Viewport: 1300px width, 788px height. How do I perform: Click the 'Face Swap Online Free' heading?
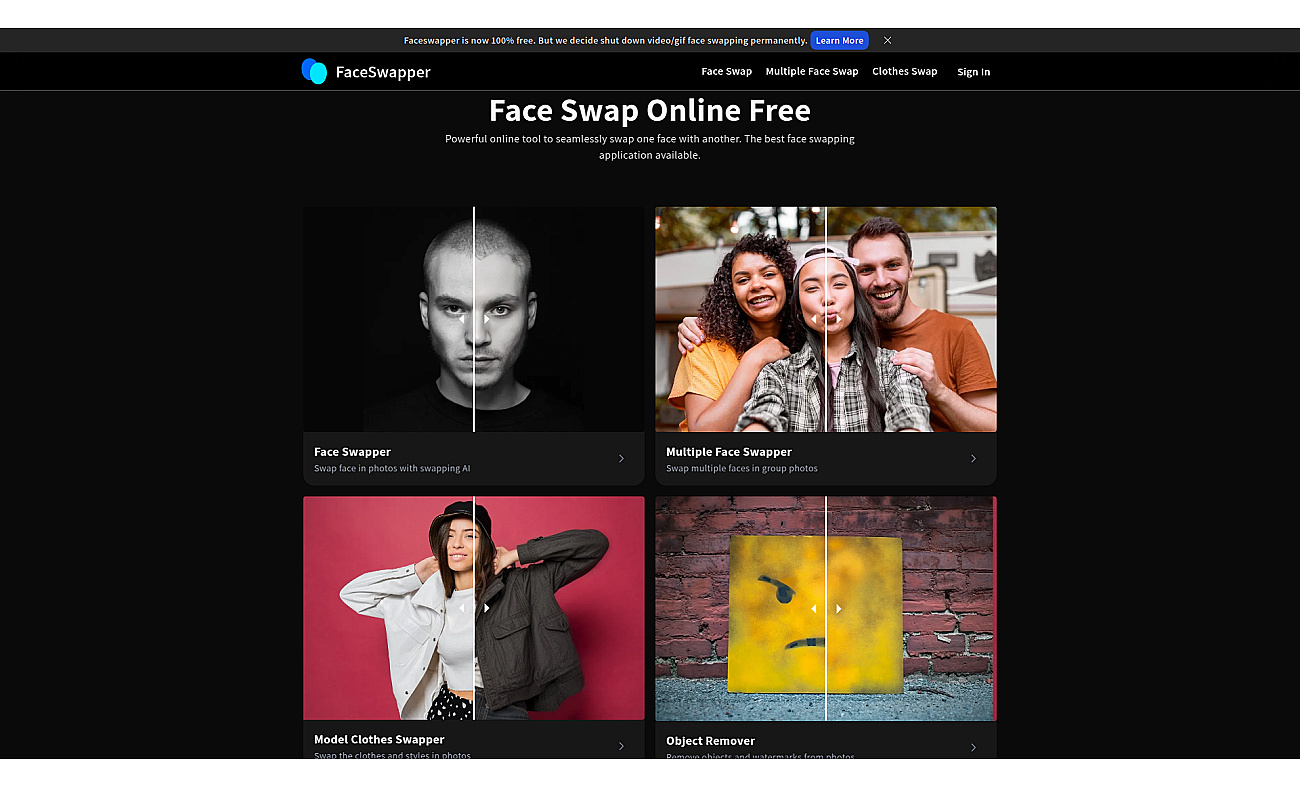point(650,110)
